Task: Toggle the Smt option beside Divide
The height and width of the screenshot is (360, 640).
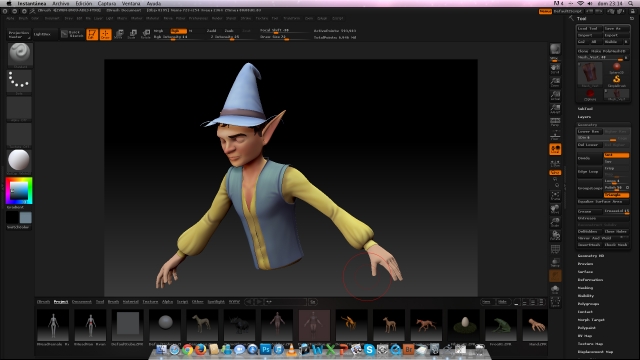Action: (616, 155)
